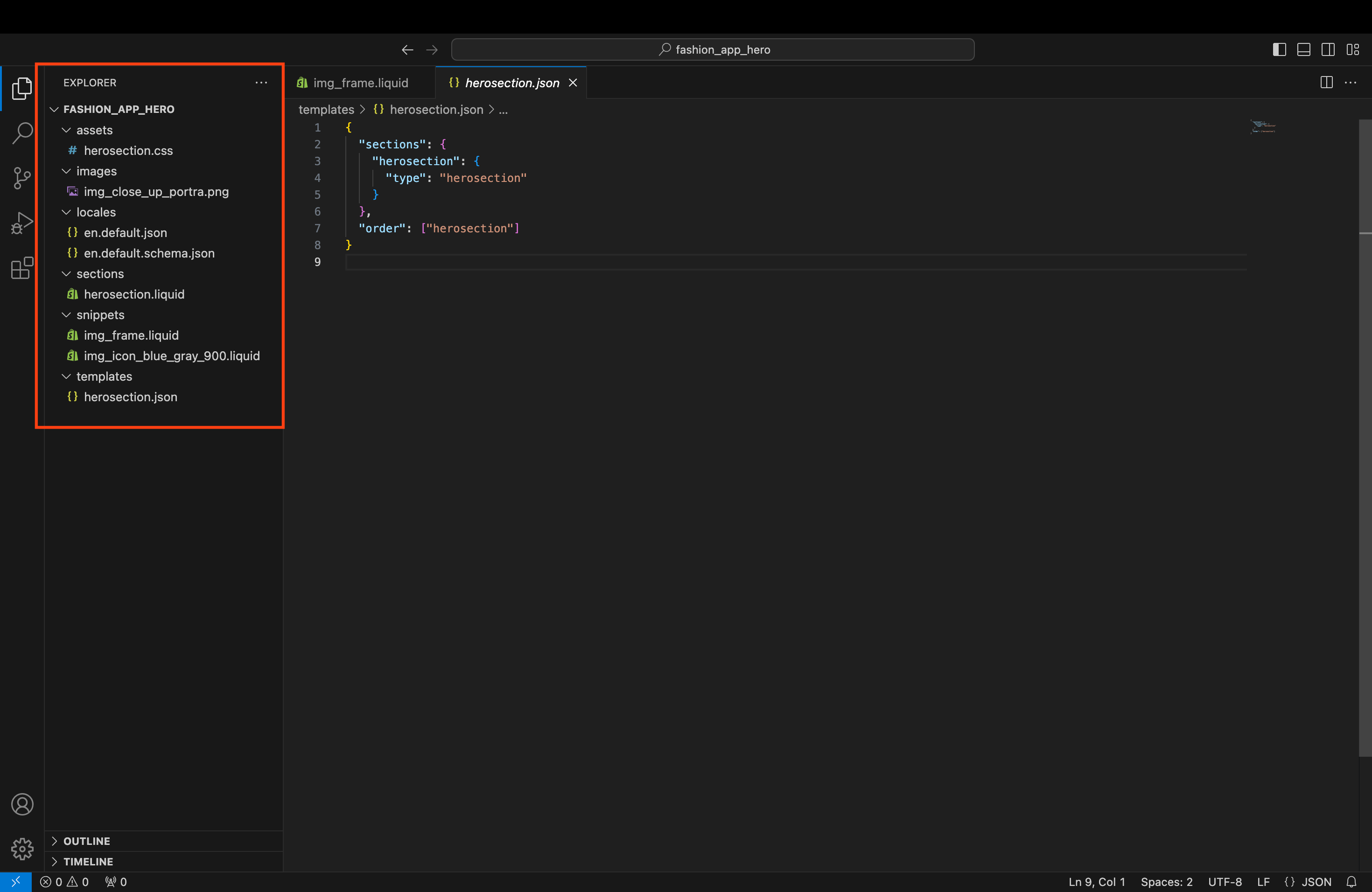Image resolution: width=1372 pixels, height=892 pixels.
Task: Open the Extensions view
Action: pyautogui.click(x=22, y=267)
